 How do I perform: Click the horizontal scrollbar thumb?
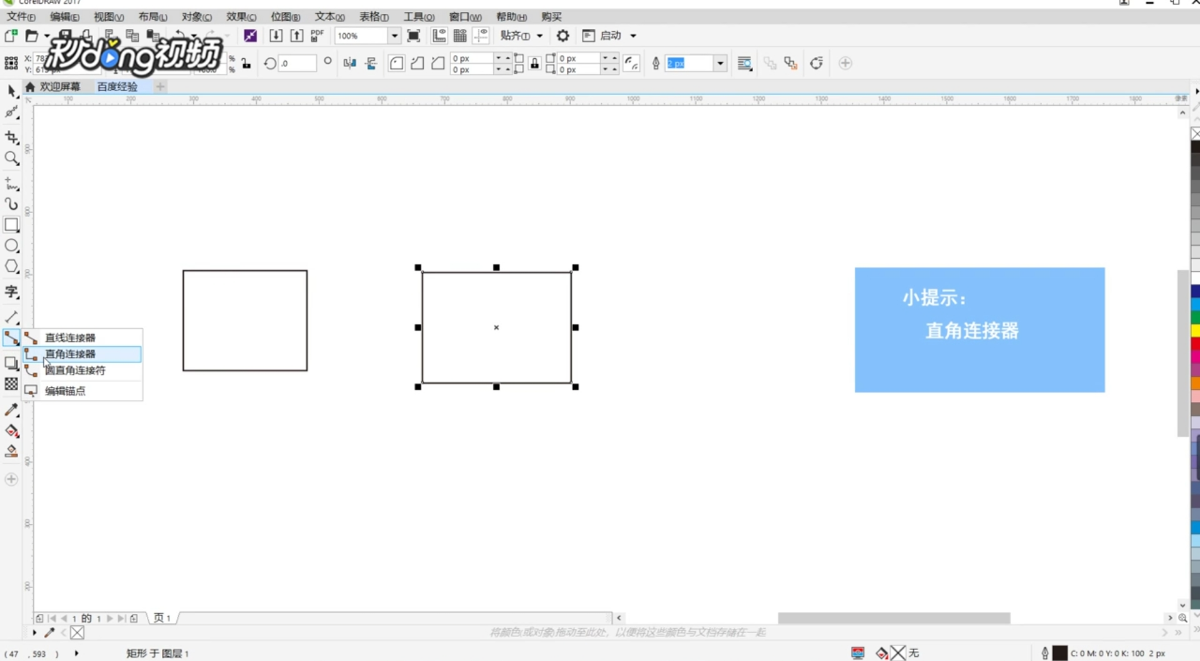(x=894, y=618)
